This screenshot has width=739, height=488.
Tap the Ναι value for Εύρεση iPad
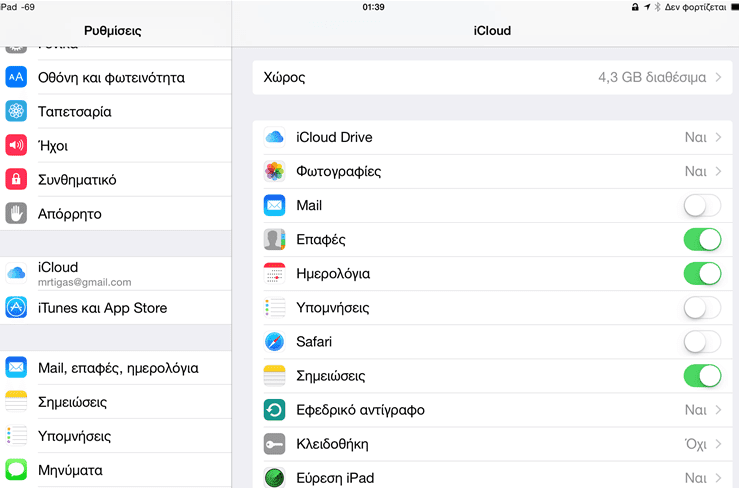tap(696, 478)
